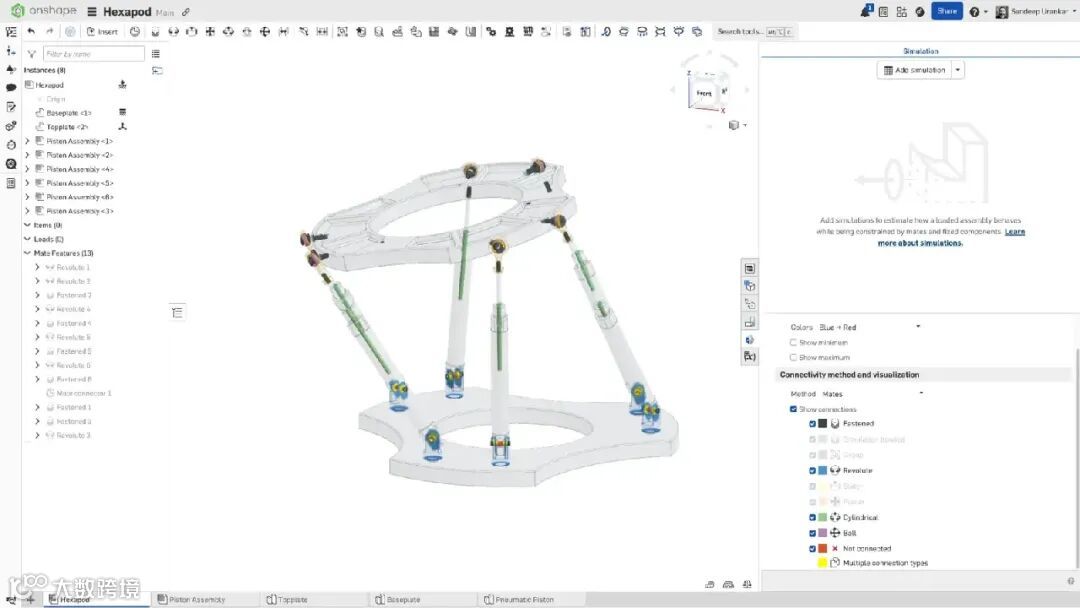The width and height of the screenshot is (1080, 608).
Task: Select Piston Assembly <1> in instances
Action: (79, 141)
